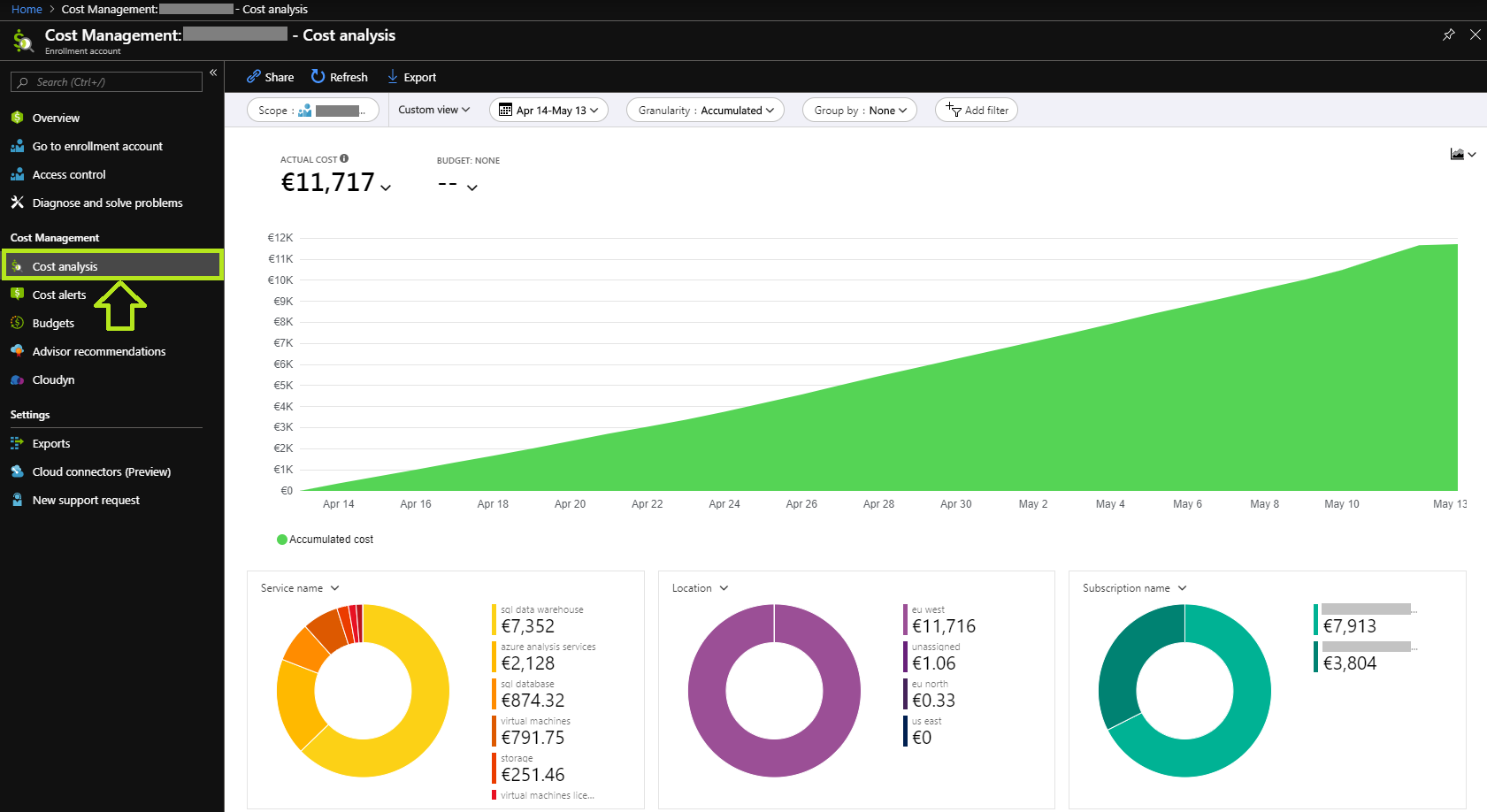The height and width of the screenshot is (812, 1487).
Task: Click the green Accumulated cost legend swatch
Action: coord(282,540)
